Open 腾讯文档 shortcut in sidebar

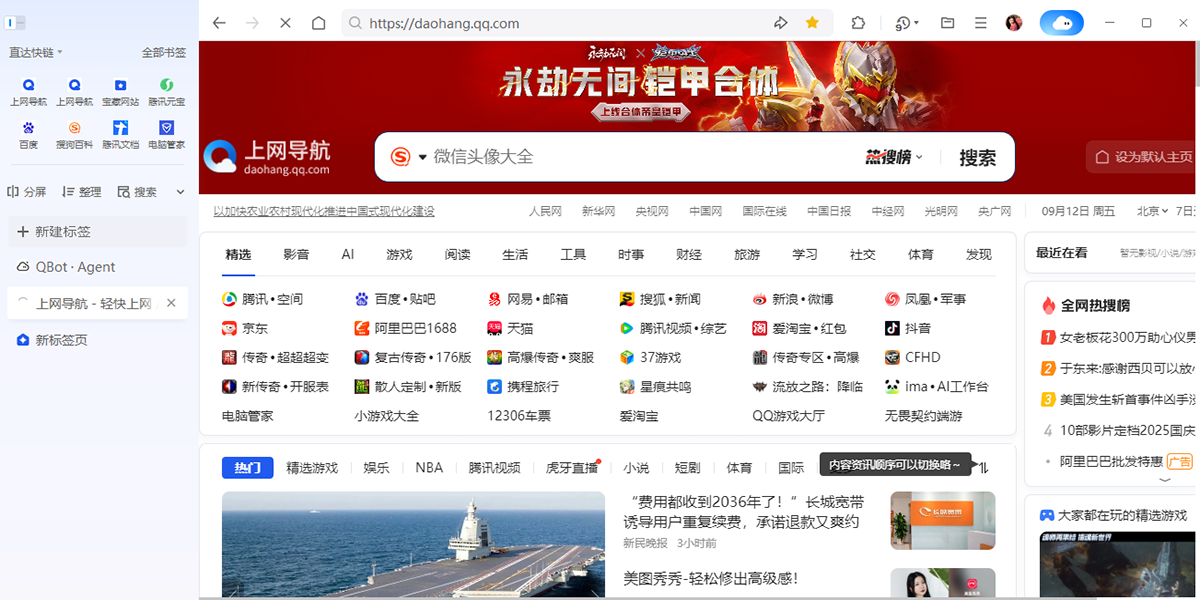click(x=120, y=135)
